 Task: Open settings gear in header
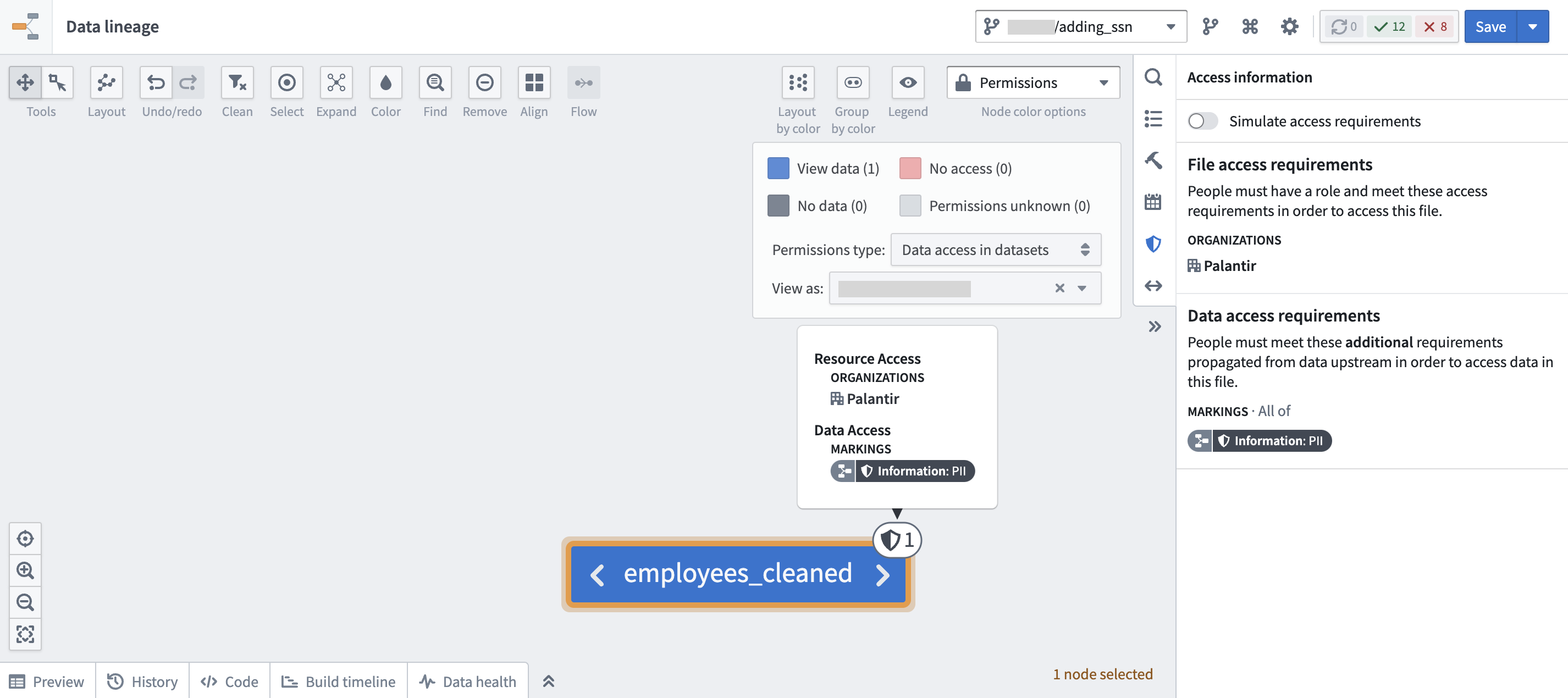[x=1289, y=26]
